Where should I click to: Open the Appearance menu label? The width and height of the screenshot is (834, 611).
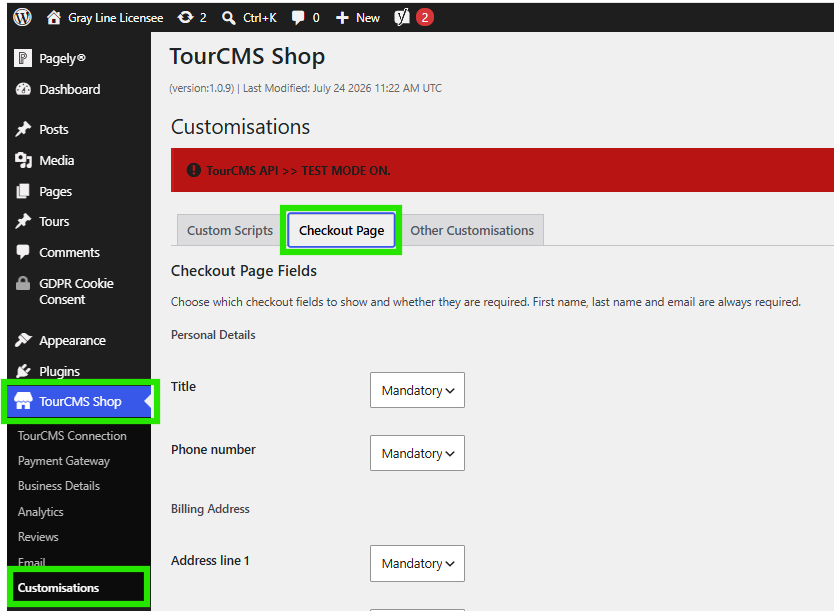(72, 340)
